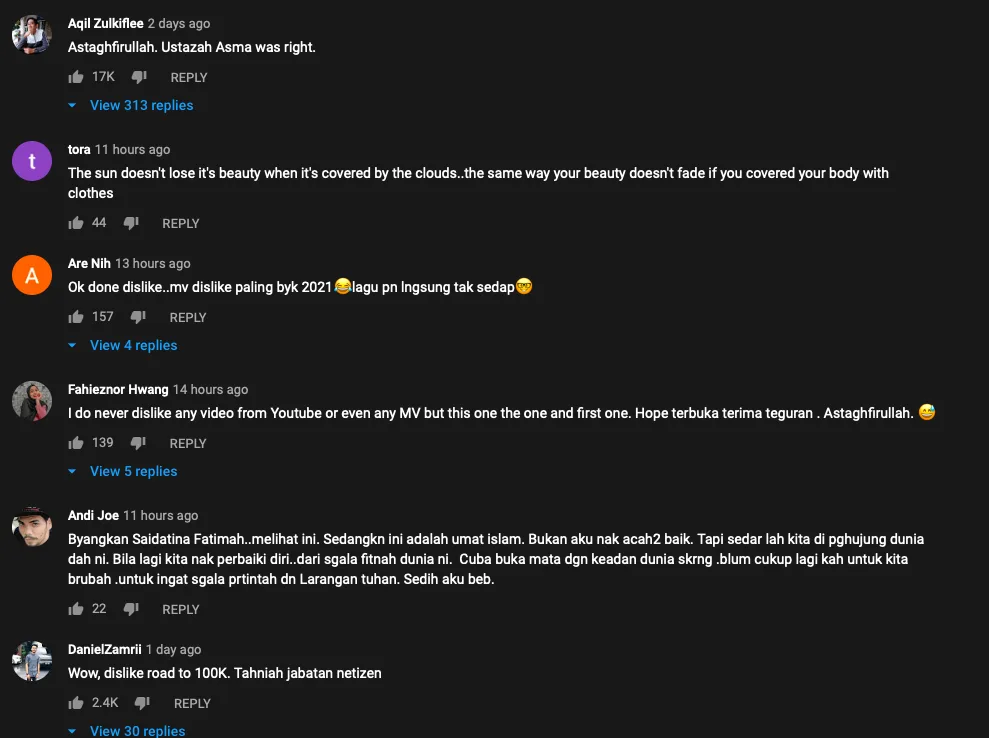This screenshot has width=989, height=738.
Task: Dislike Fahieznor Hwang's comment
Action: 138,443
